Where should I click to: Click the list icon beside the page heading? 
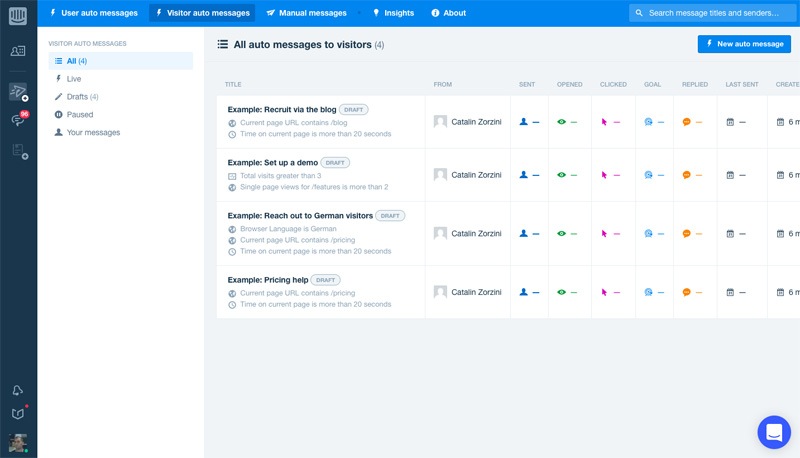point(222,44)
